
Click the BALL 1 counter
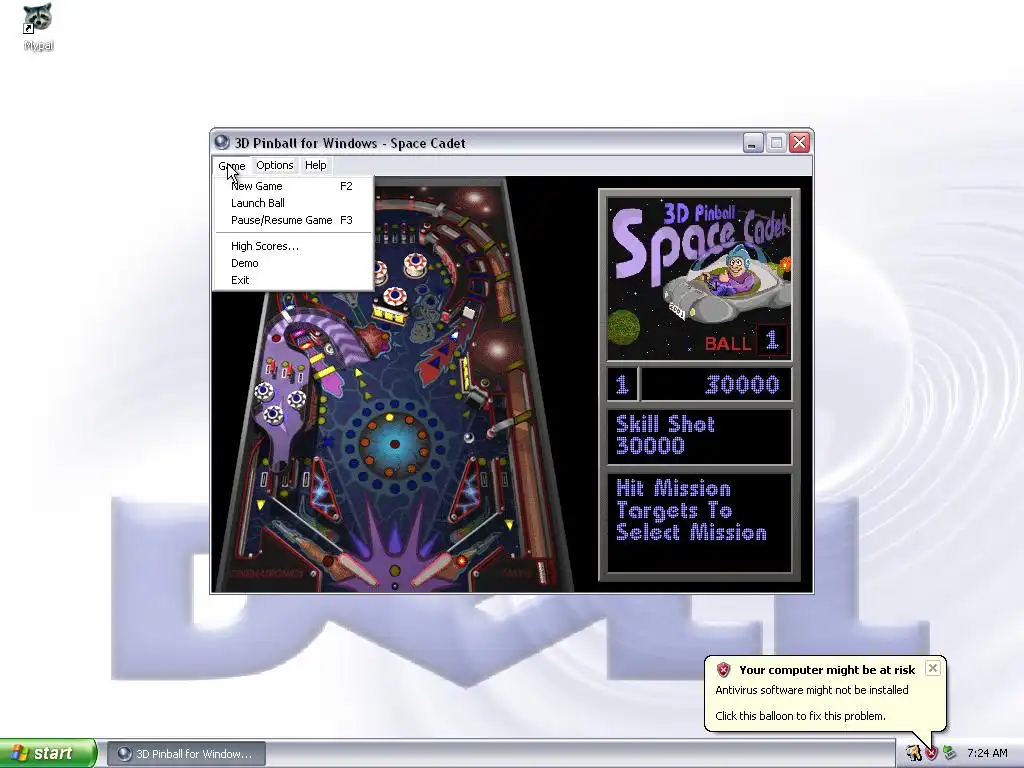coord(745,342)
